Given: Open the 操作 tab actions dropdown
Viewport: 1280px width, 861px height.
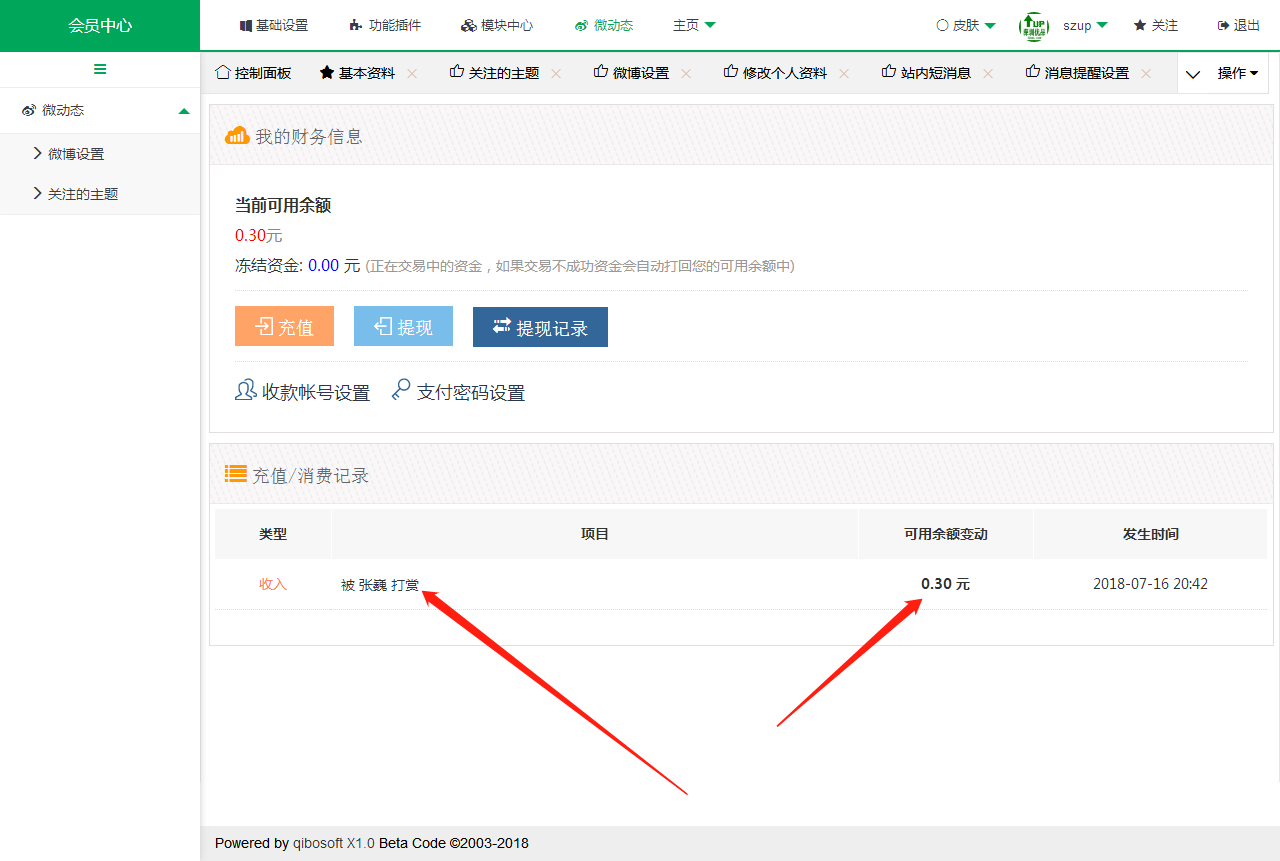Looking at the screenshot, I should (1236, 73).
